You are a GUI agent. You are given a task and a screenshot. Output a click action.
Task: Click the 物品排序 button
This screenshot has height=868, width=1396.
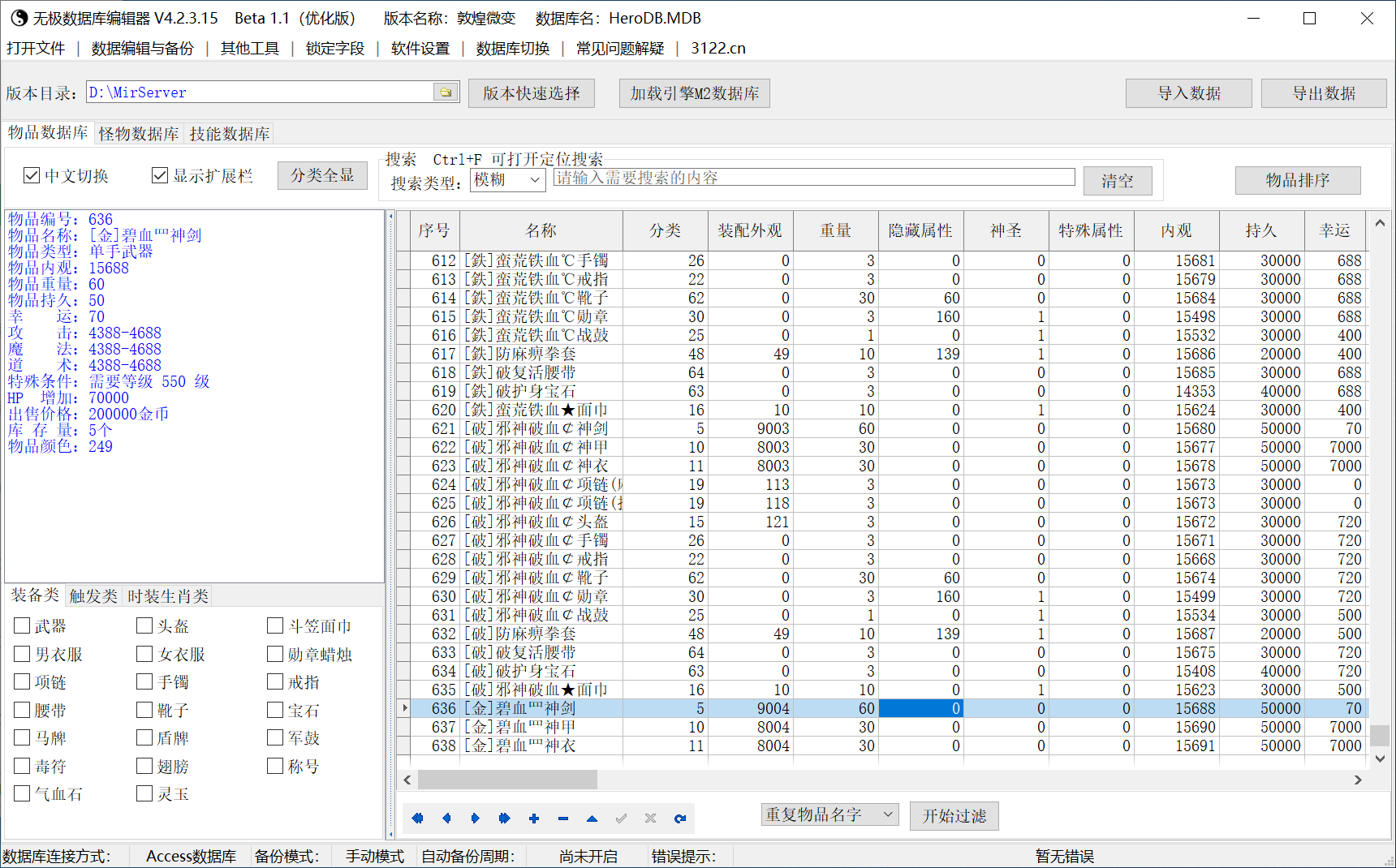1298,180
